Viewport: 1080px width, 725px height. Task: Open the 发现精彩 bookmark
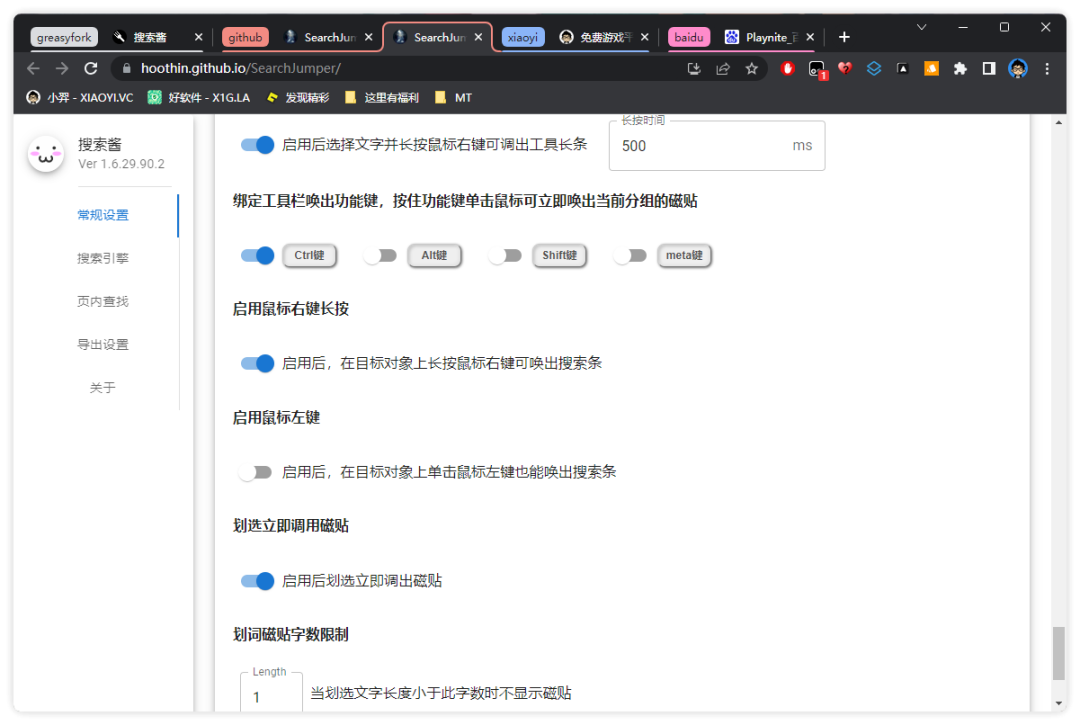[x=298, y=98]
